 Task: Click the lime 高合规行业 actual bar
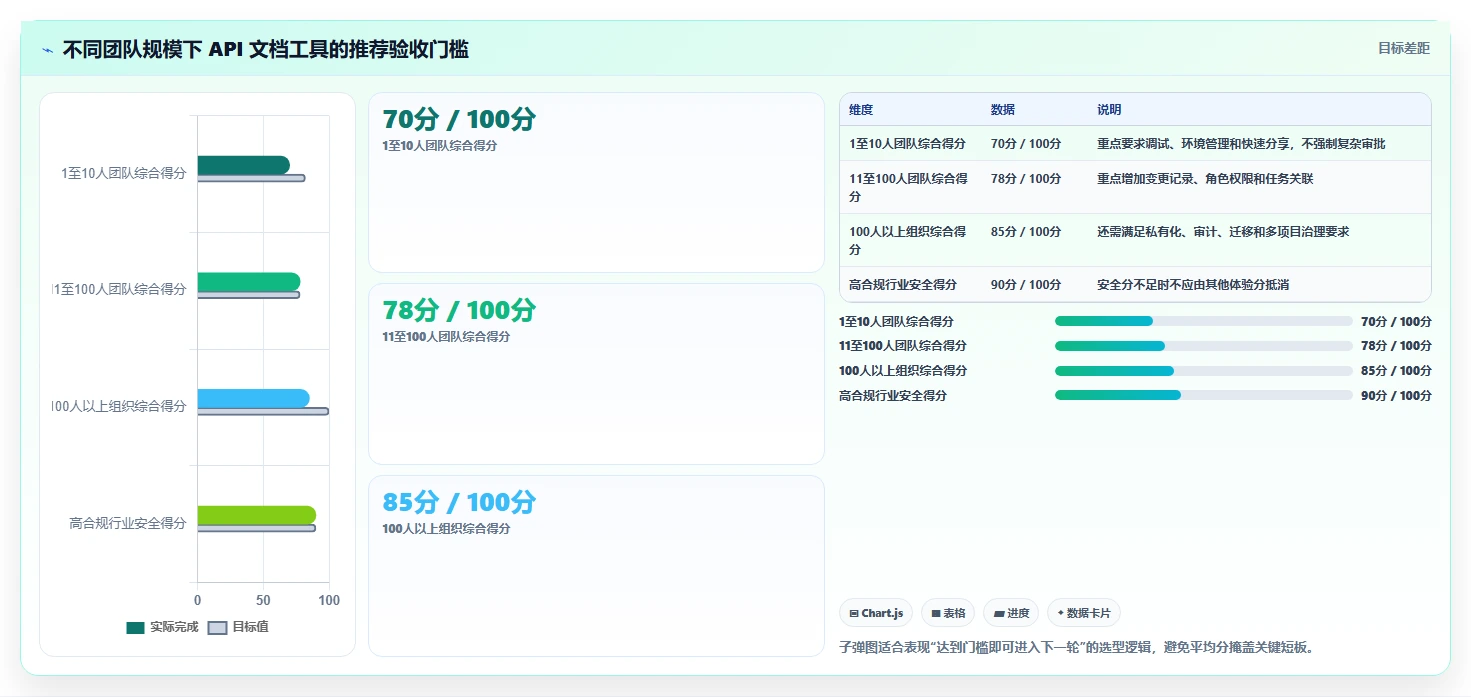[x=256, y=515]
